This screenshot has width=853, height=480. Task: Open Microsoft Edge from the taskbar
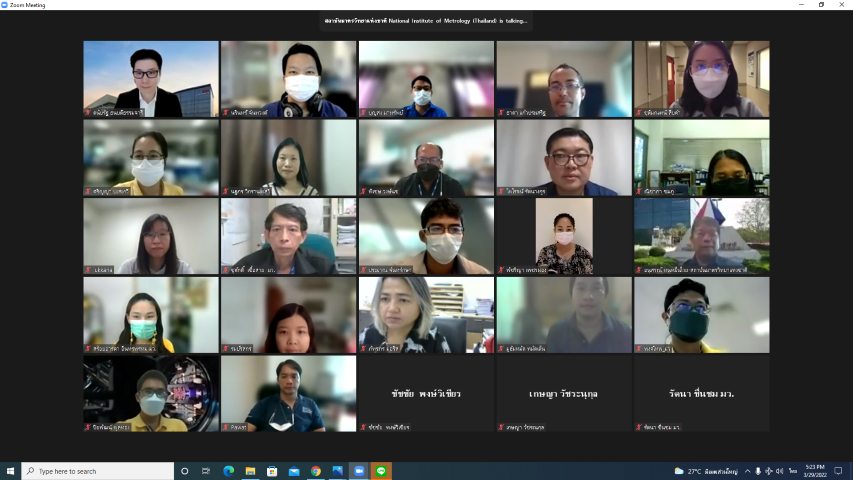coord(228,471)
